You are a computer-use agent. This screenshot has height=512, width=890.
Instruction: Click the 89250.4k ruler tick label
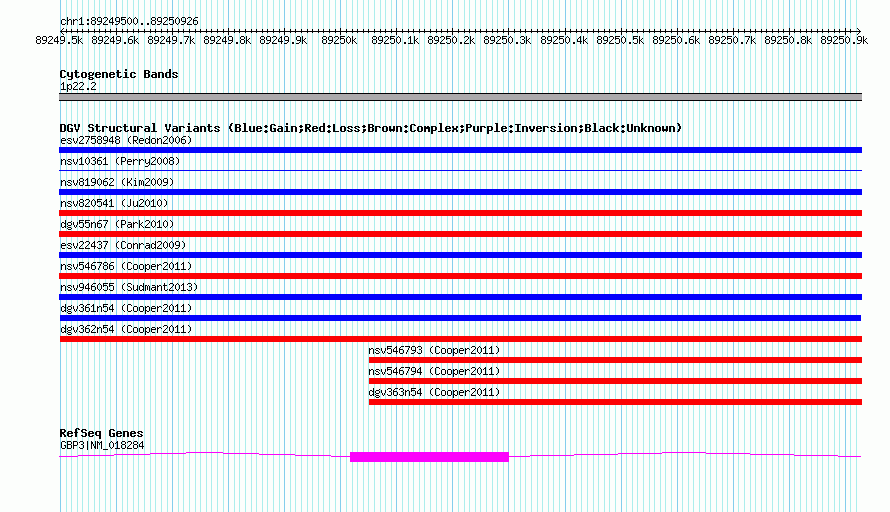tap(564, 40)
